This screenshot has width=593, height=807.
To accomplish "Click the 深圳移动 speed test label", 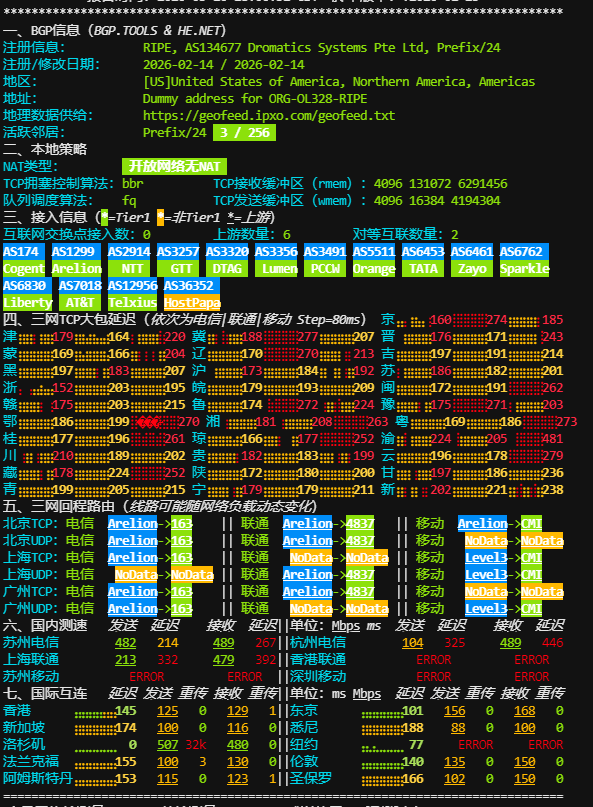I will coord(318,677).
